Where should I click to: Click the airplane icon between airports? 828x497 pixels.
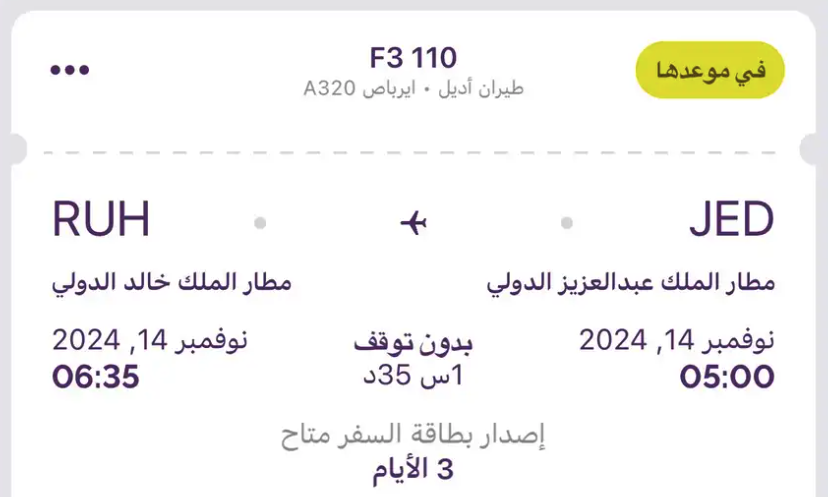(x=414, y=222)
